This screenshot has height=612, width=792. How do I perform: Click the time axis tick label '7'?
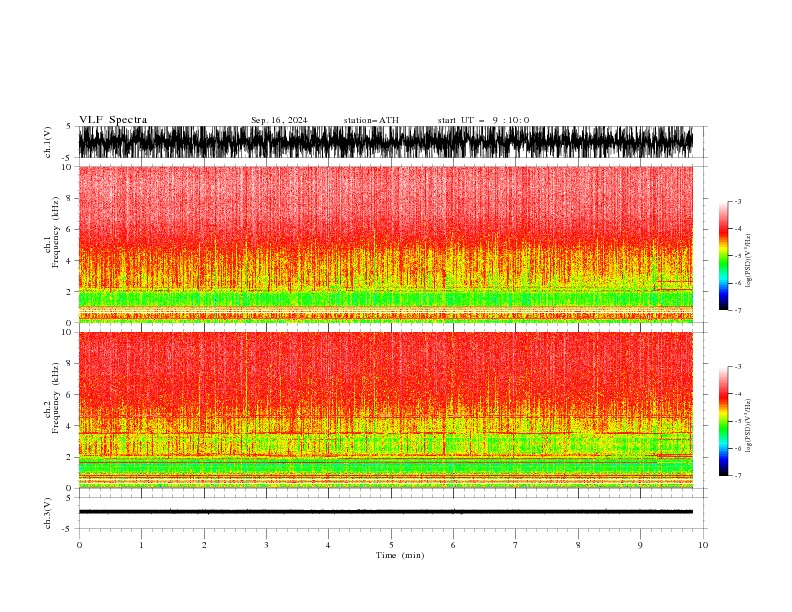point(516,545)
